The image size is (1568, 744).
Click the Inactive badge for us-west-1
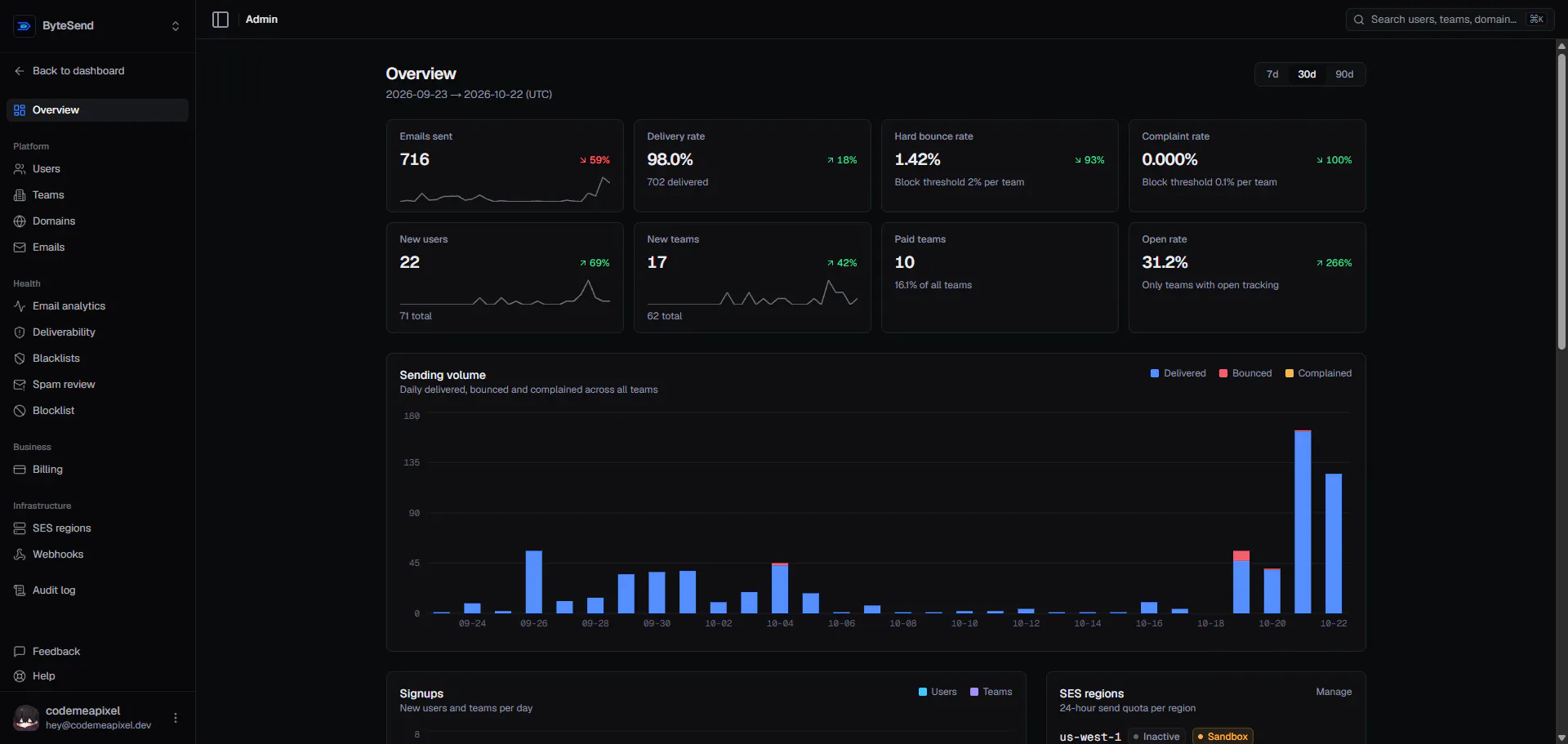pos(1156,737)
